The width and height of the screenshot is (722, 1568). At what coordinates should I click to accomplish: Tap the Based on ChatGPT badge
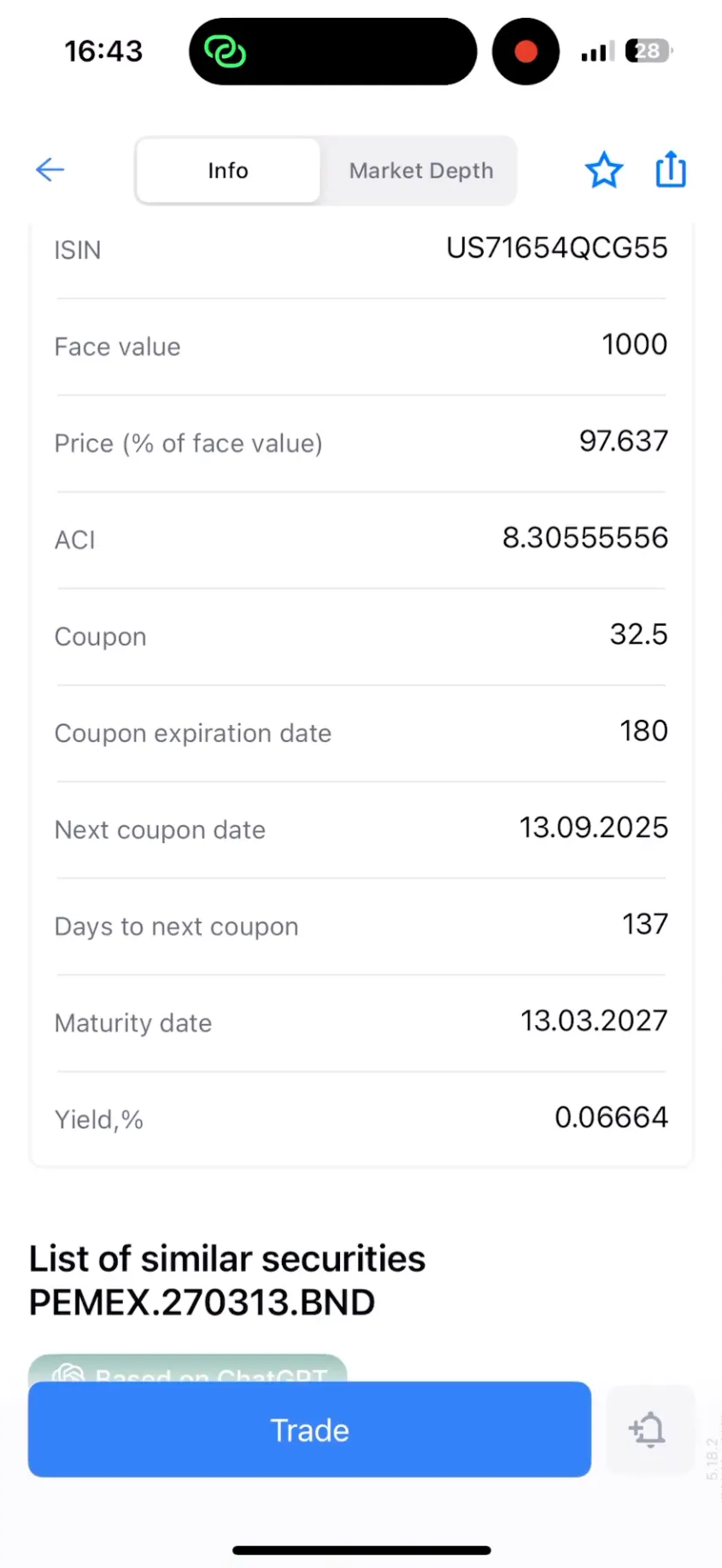(188, 1369)
